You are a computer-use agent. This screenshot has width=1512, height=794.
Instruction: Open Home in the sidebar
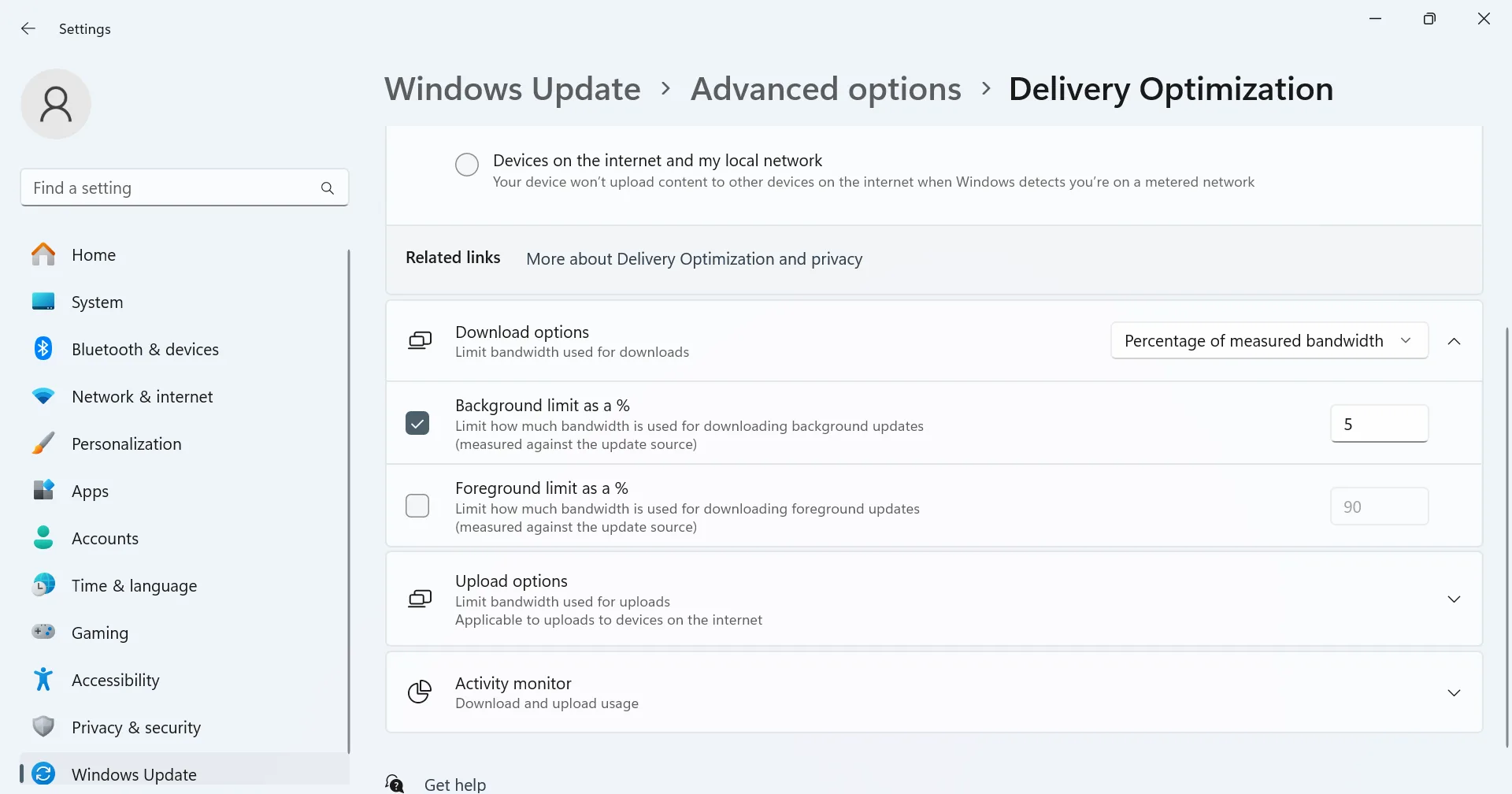coord(184,254)
